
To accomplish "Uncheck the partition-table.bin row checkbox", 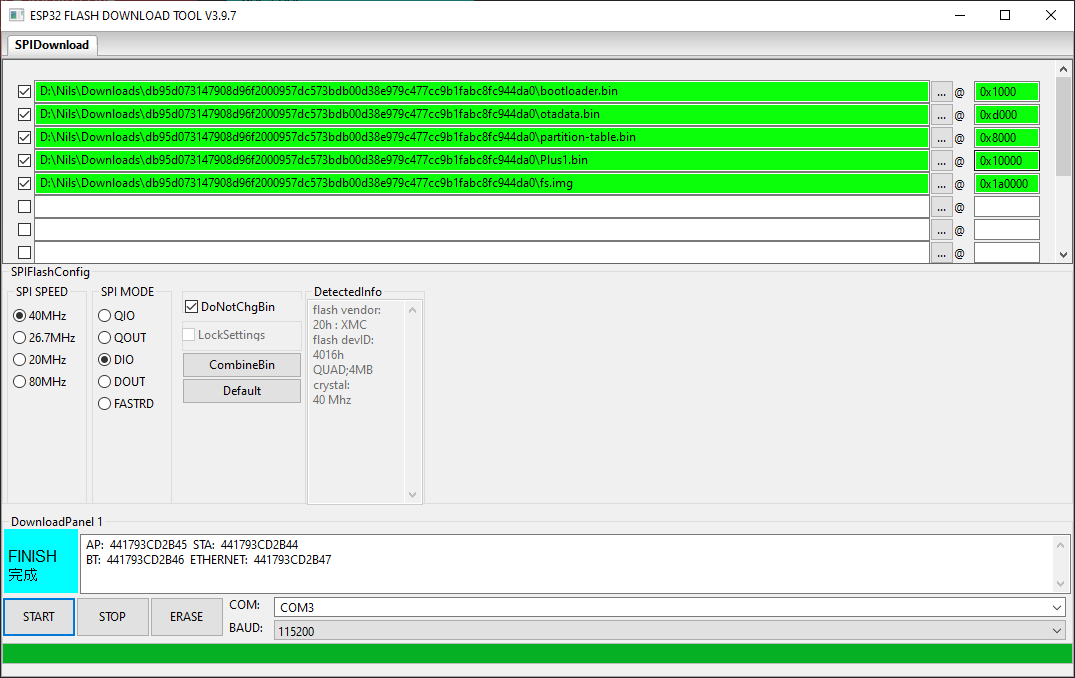I will (x=24, y=138).
